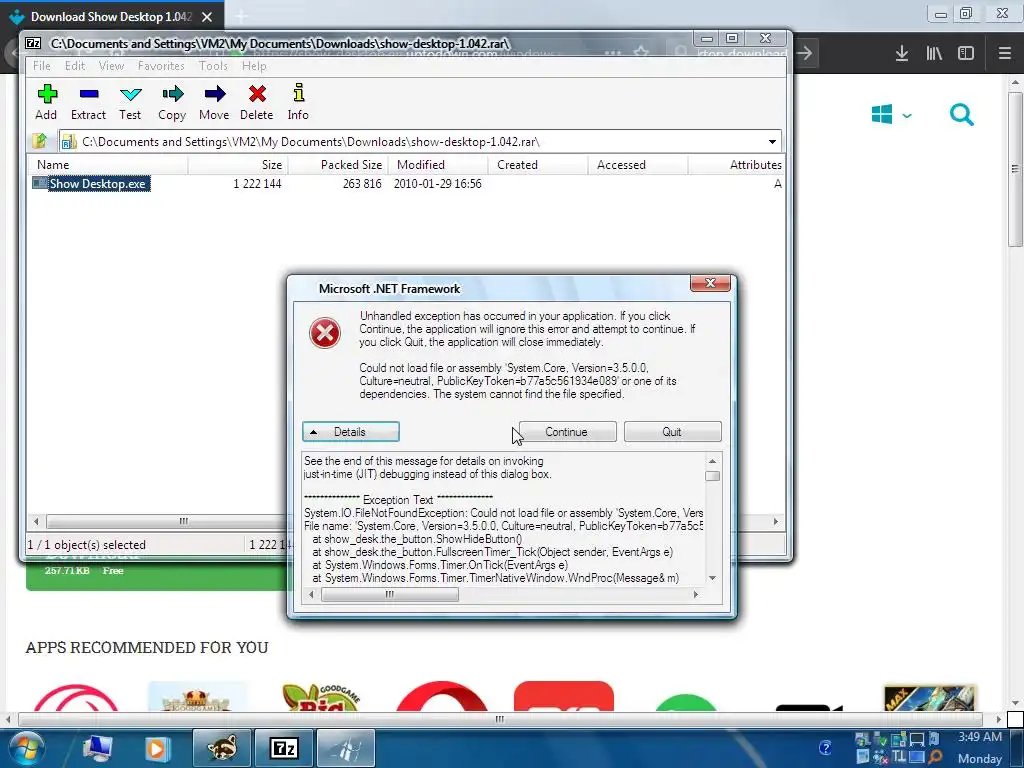Sort by Attributes column header
Image resolution: width=1024 pixels, height=768 pixels.
click(x=737, y=165)
